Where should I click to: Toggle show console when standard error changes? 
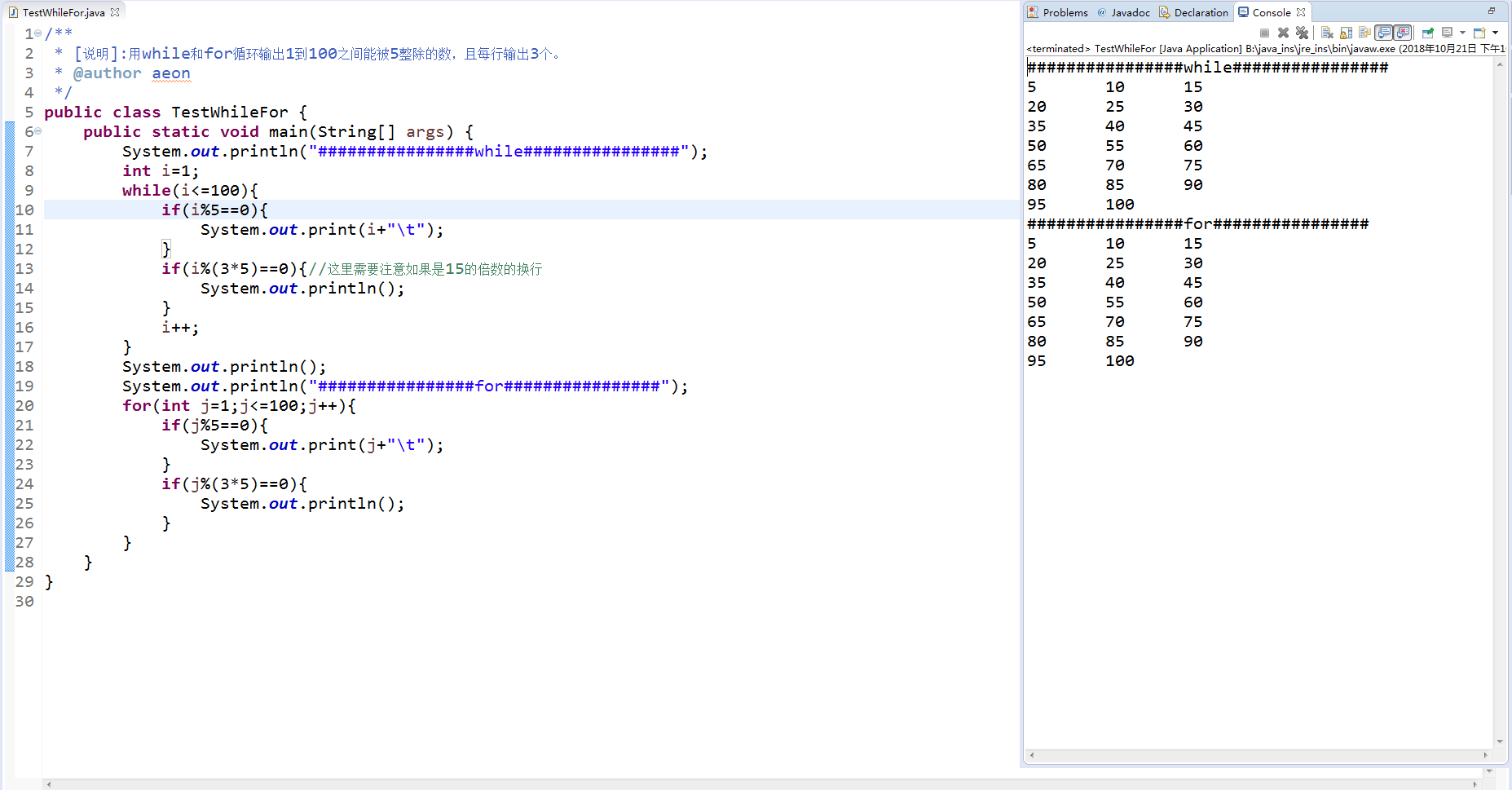pos(1403,33)
